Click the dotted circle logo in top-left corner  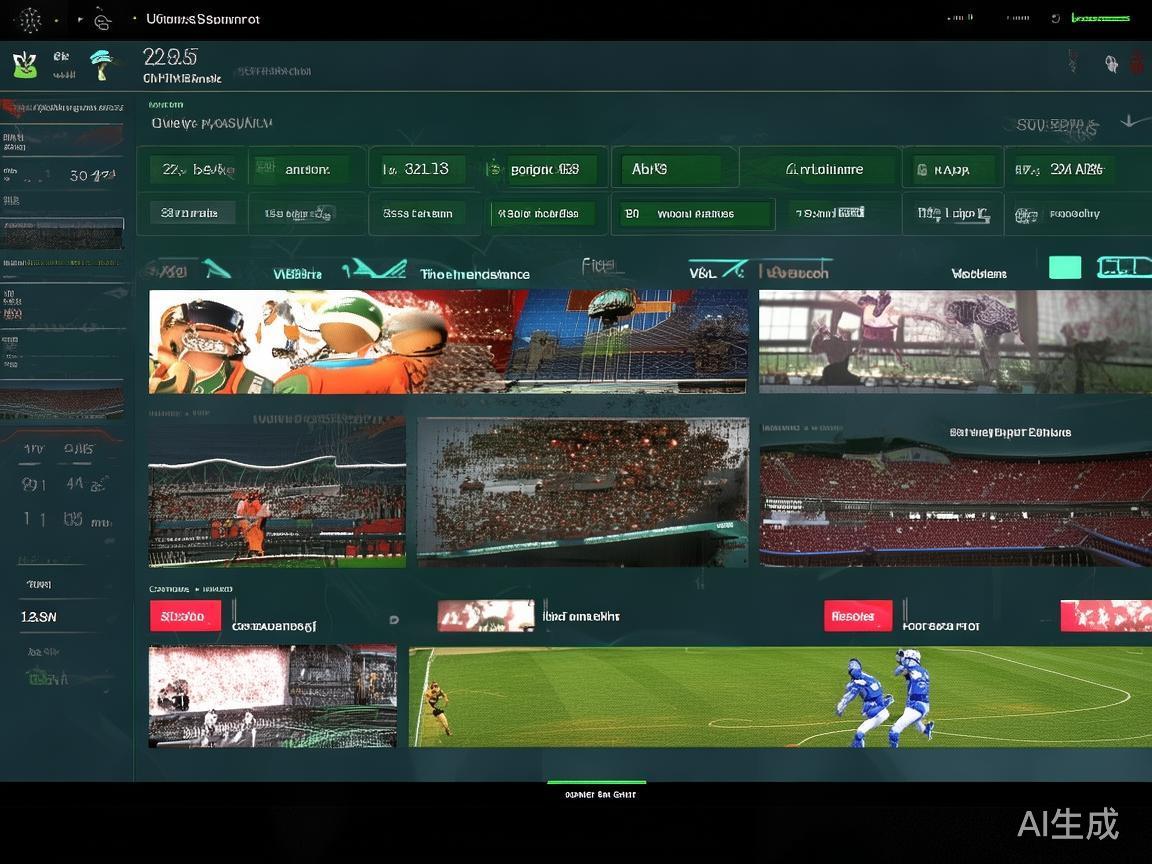[x=30, y=19]
